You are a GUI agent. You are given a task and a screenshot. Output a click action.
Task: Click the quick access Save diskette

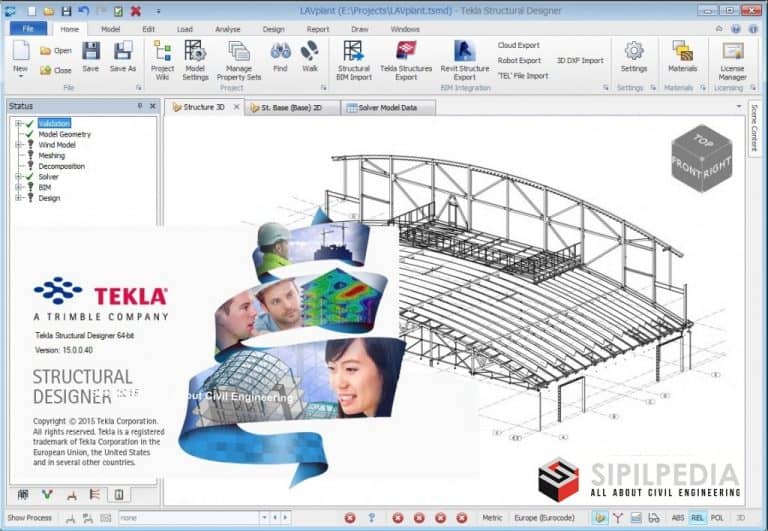(x=67, y=11)
